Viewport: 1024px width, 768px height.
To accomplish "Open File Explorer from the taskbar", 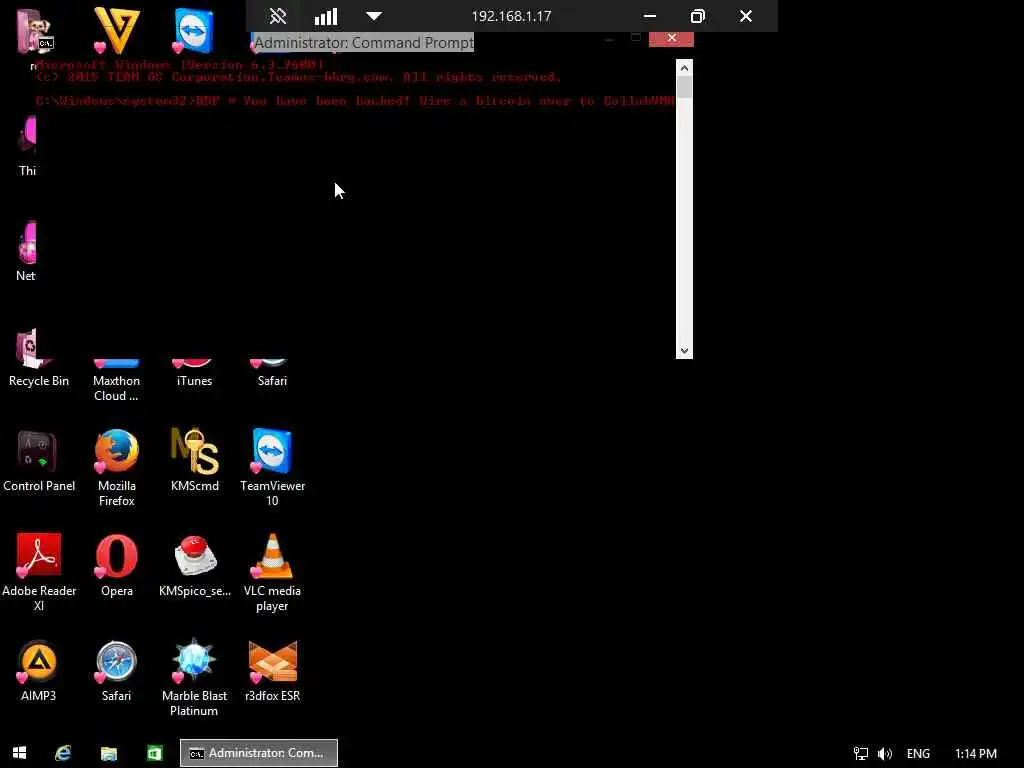I will coord(108,752).
